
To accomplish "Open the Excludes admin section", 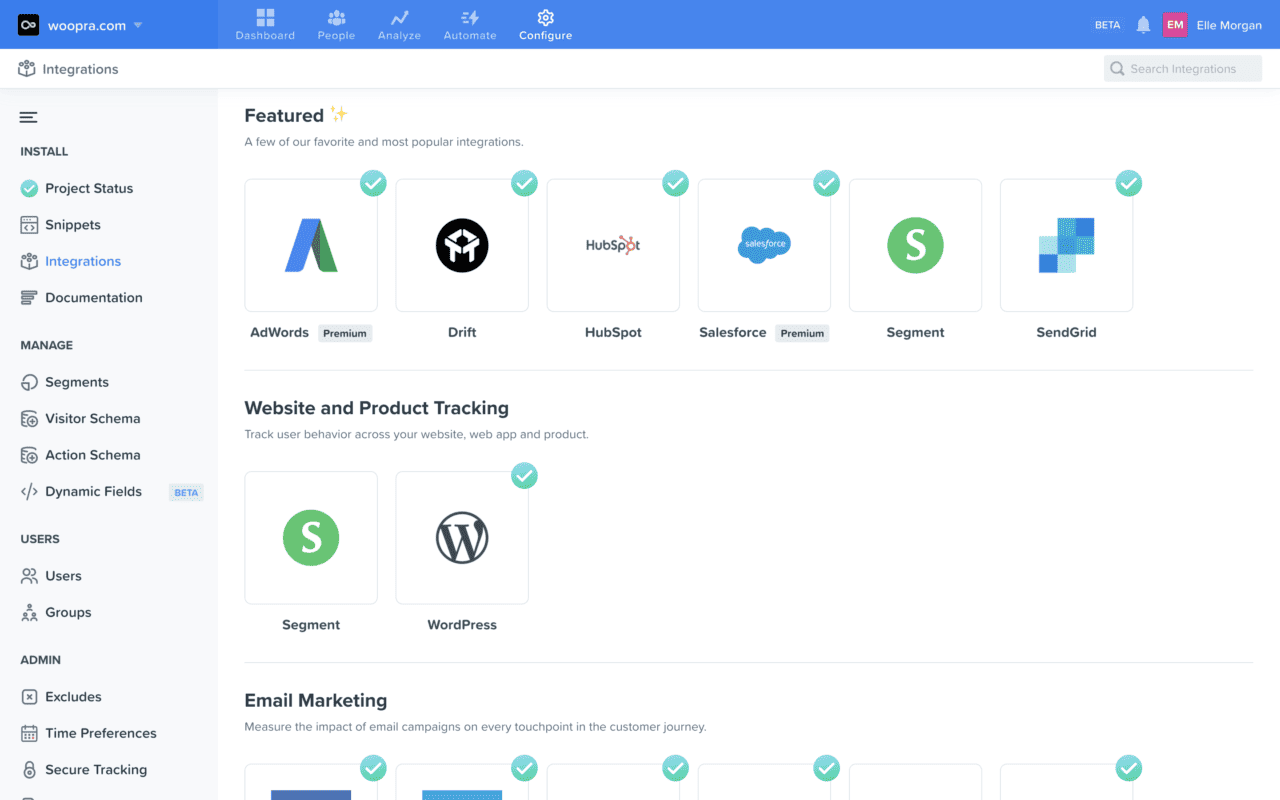I will (75, 696).
